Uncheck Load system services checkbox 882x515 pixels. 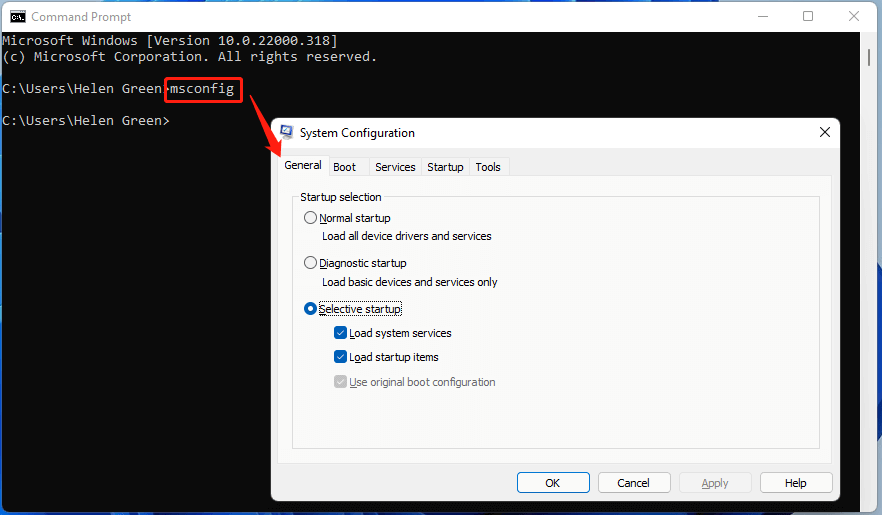(340, 333)
